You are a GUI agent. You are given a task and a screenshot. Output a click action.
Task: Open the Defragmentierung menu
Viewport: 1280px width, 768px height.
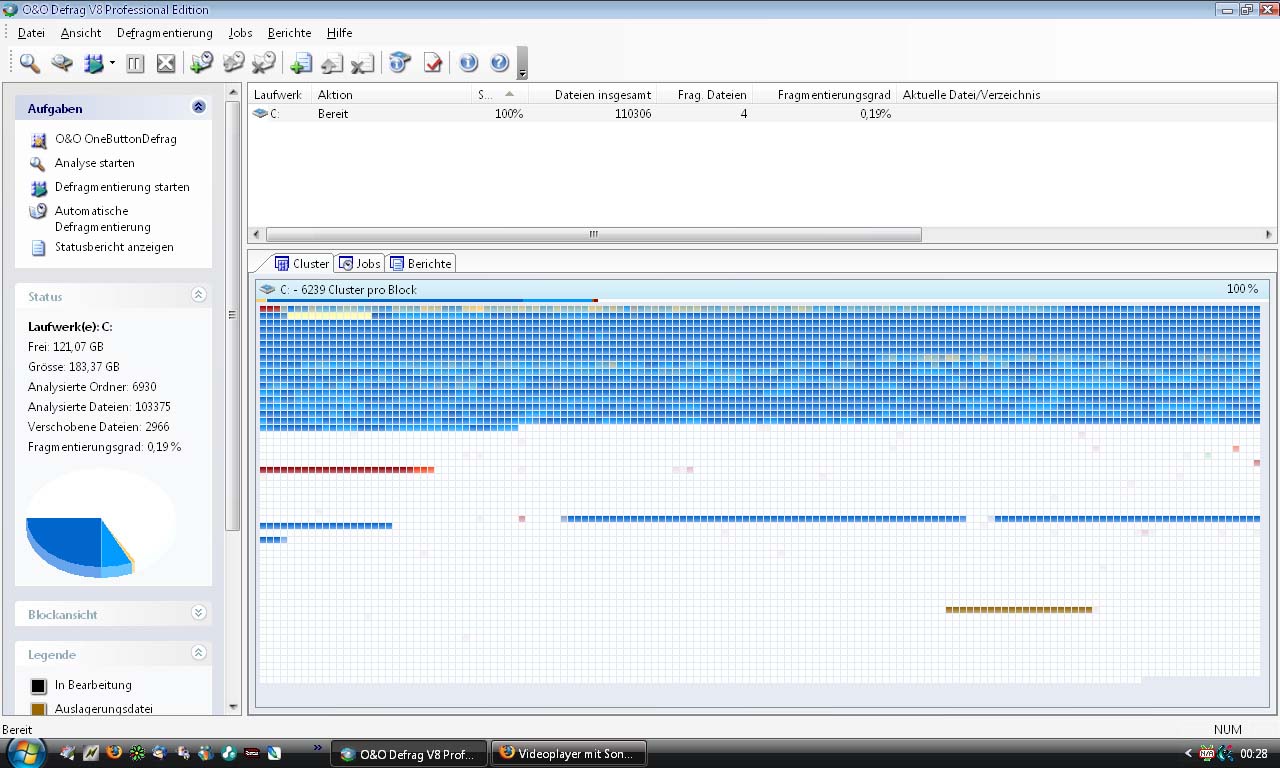coord(165,33)
